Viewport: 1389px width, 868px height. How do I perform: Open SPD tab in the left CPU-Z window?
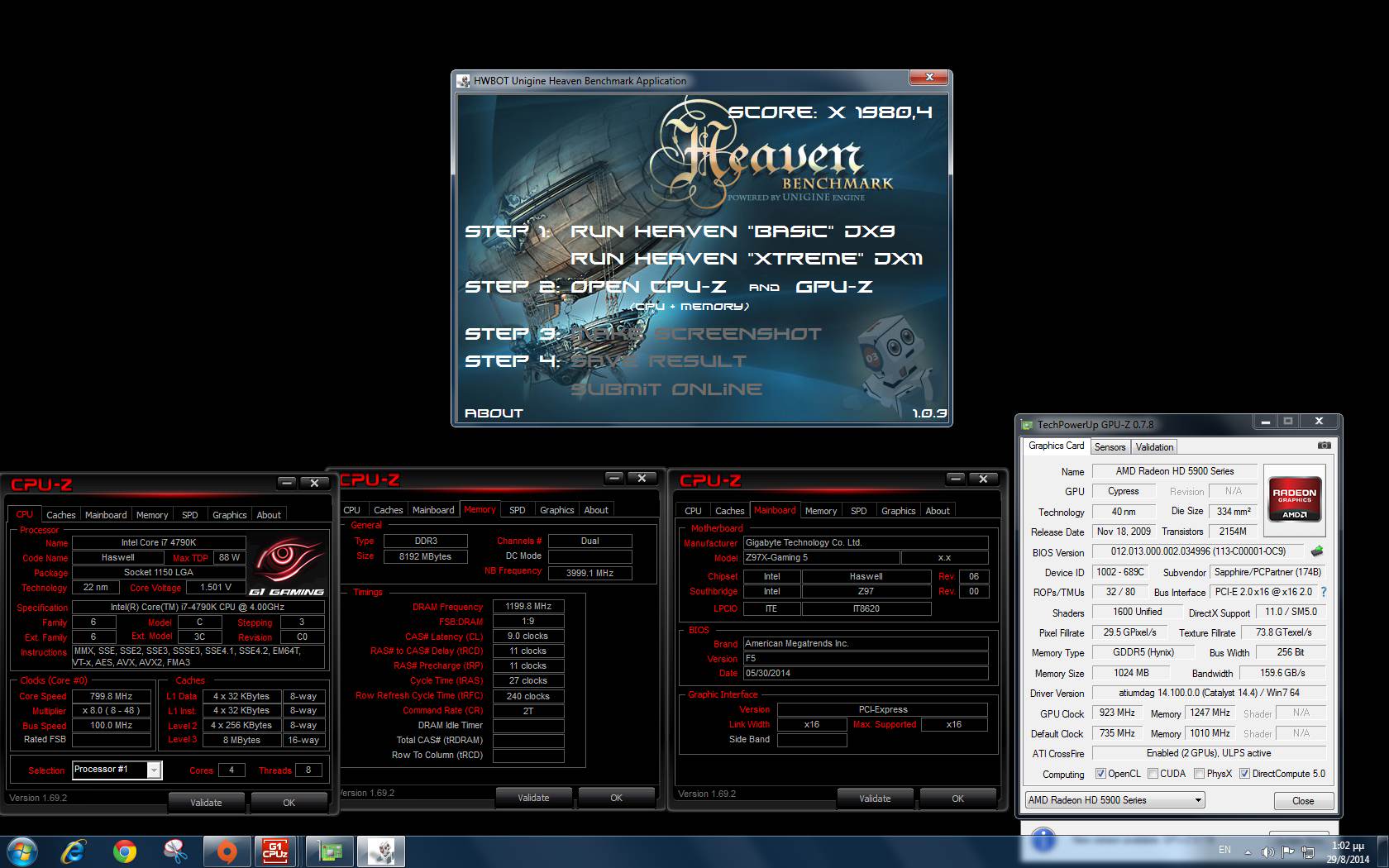click(189, 514)
